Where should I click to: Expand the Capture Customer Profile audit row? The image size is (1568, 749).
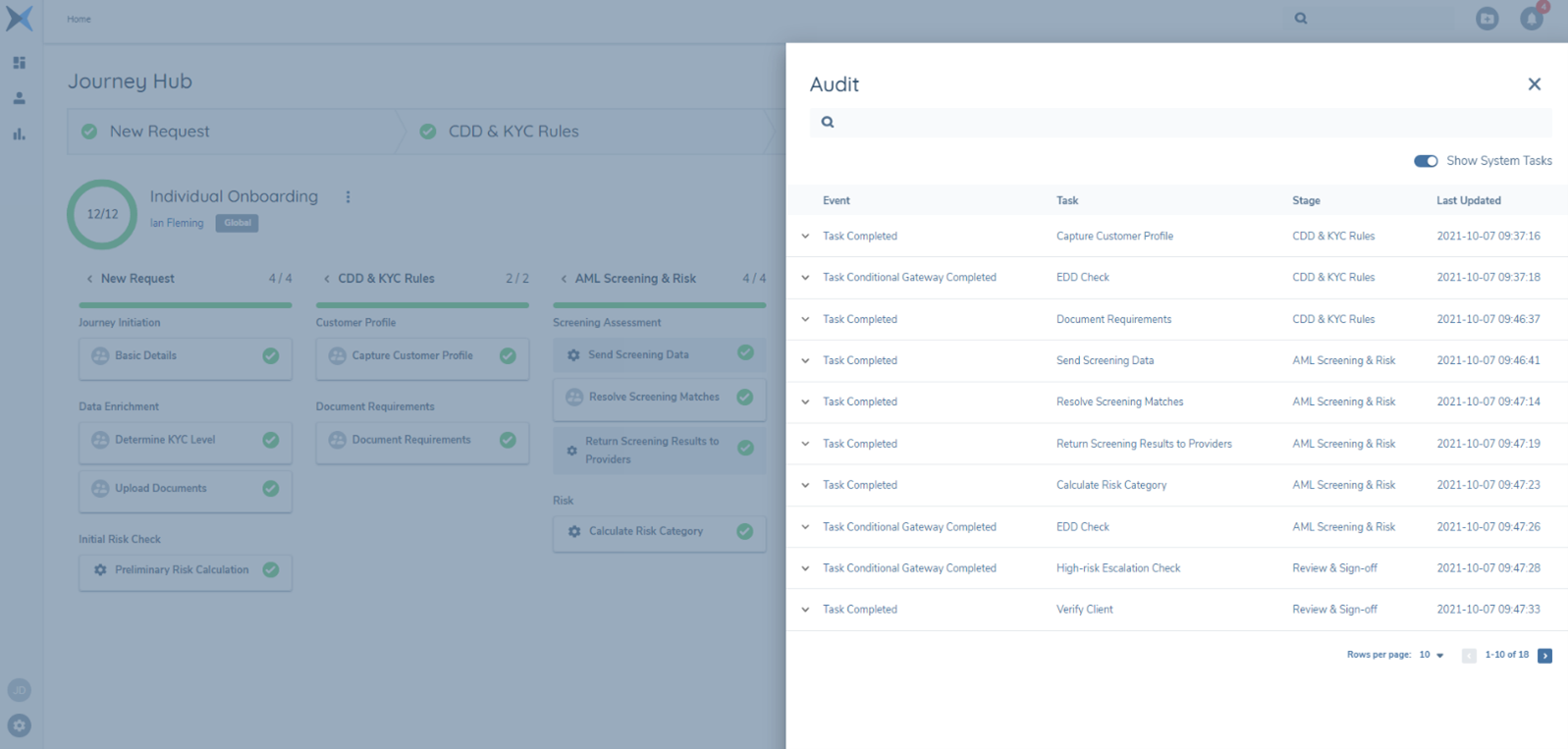point(805,237)
